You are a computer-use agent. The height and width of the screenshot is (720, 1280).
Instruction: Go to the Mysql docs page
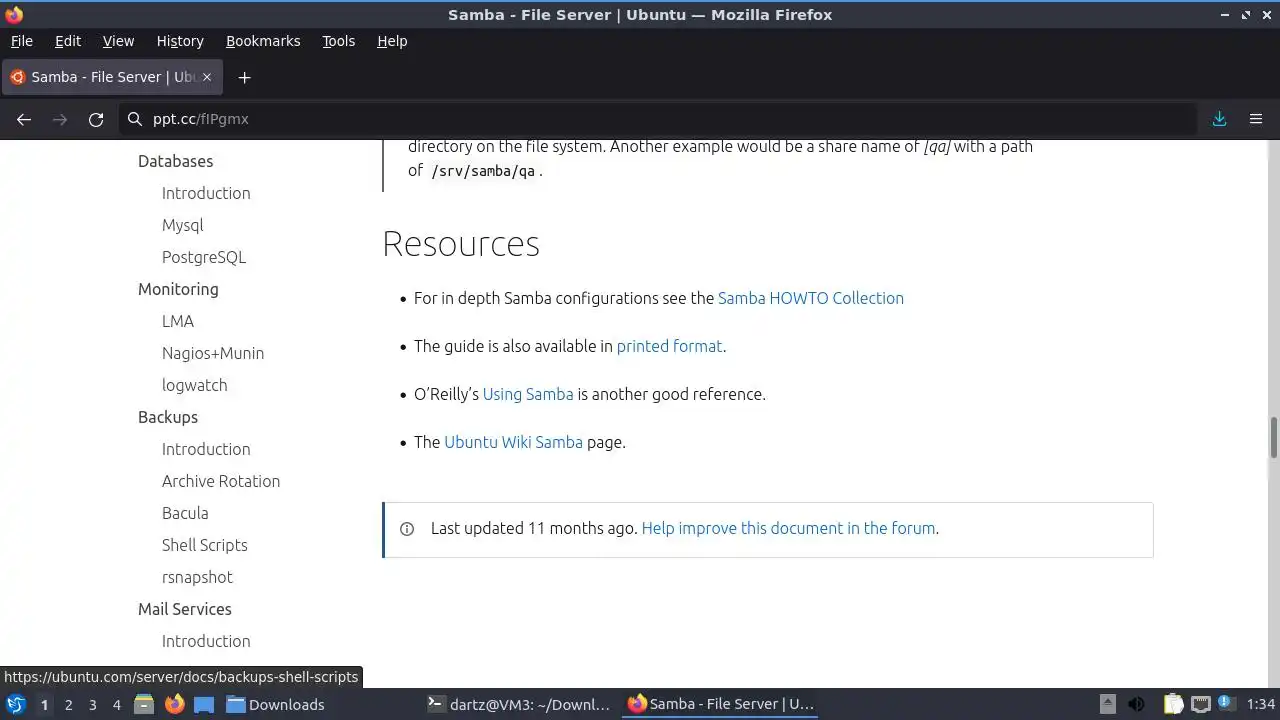pos(182,225)
